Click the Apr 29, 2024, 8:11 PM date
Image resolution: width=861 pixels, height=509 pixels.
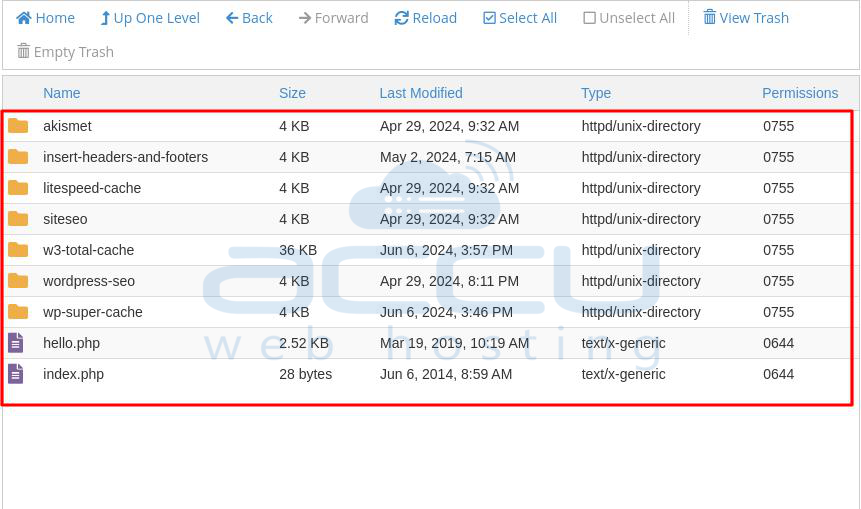(x=449, y=281)
